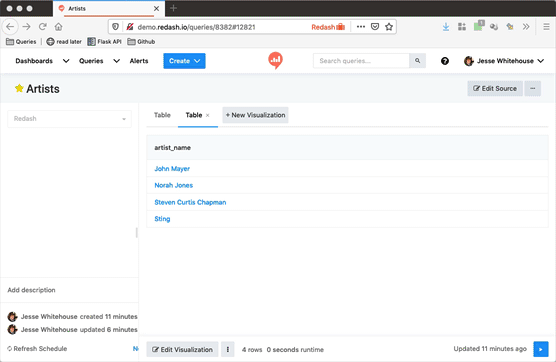Click the Edit Visualization button
This screenshot has width=556, height=362.
182,350
